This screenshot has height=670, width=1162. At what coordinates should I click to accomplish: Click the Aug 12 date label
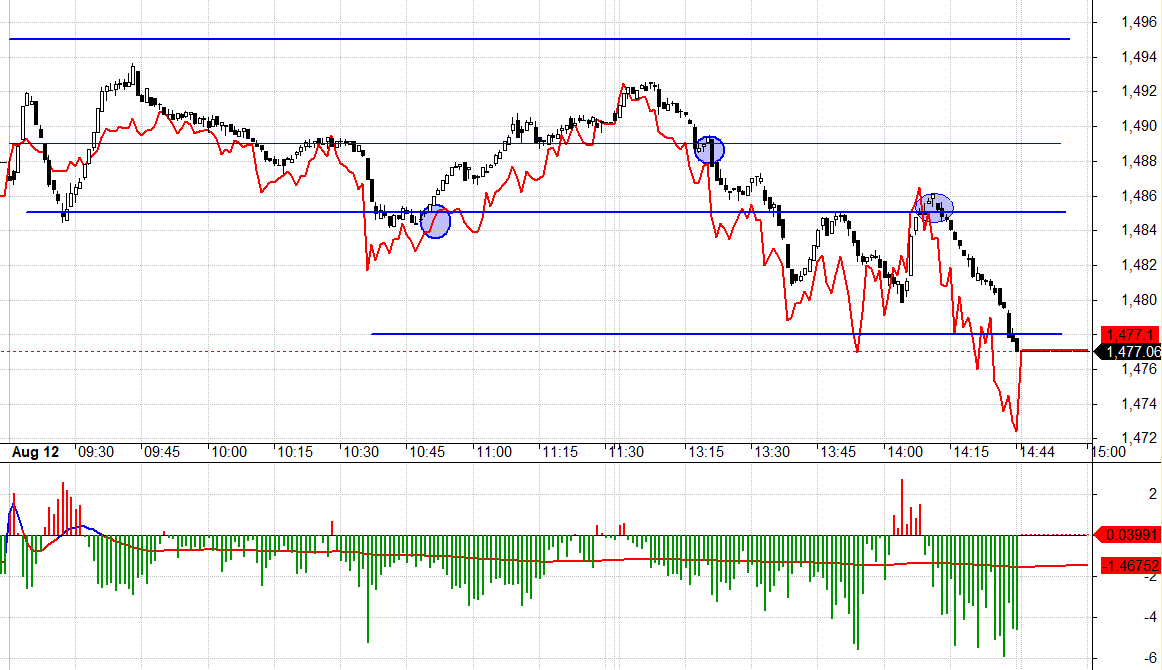click(35, 452)
